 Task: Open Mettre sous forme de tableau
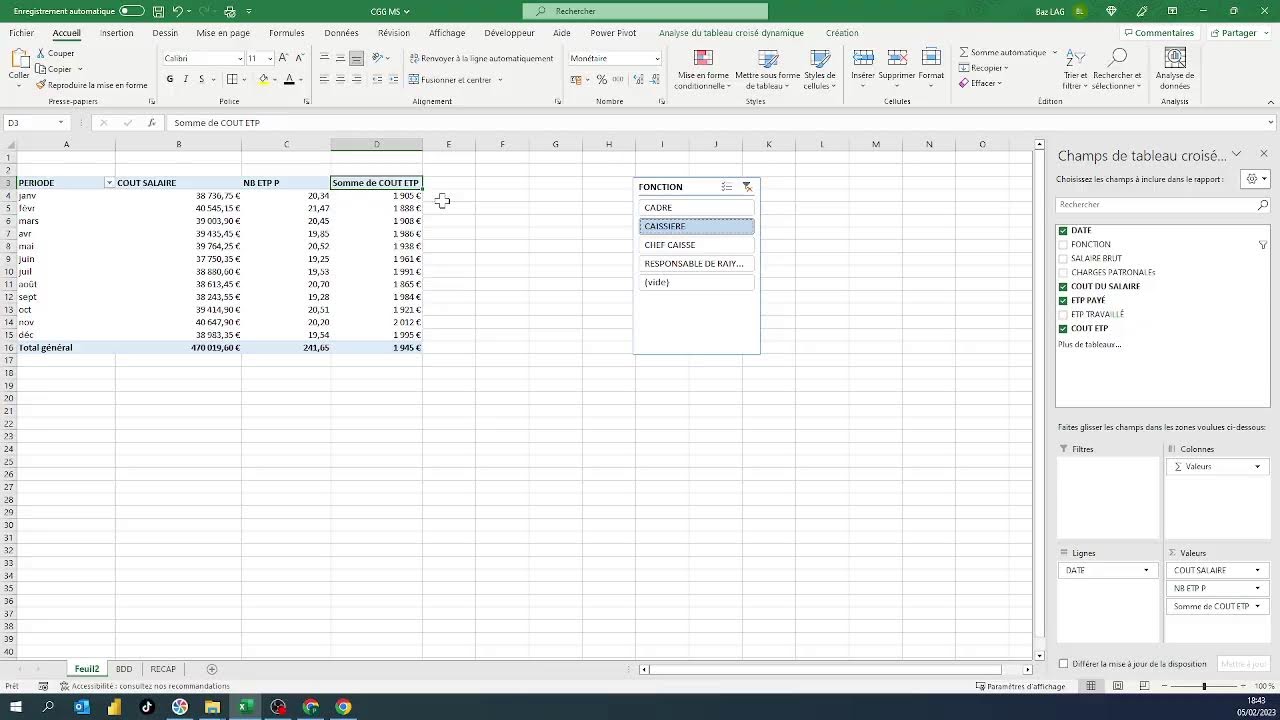click(x=767, y=70)
